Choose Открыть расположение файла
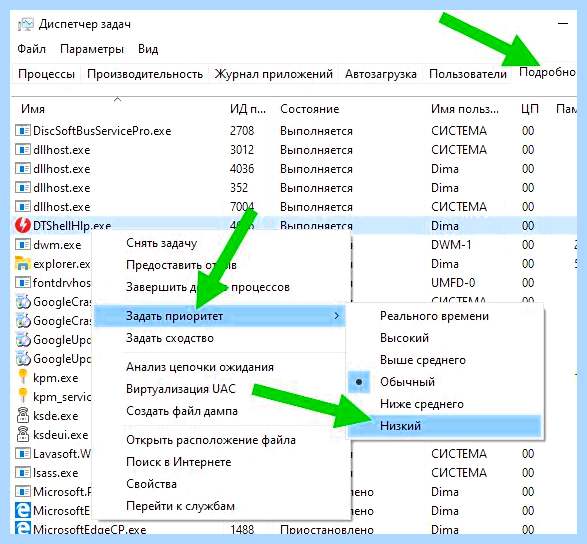 (219, 440)
